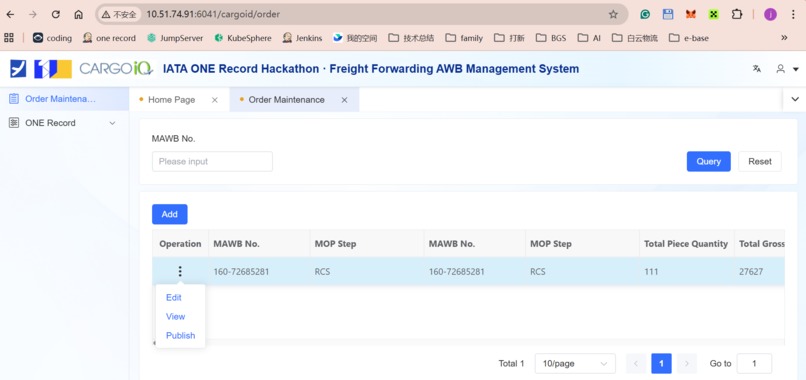
Task: Open the AI bookmark folder
Action: [589, 38]
